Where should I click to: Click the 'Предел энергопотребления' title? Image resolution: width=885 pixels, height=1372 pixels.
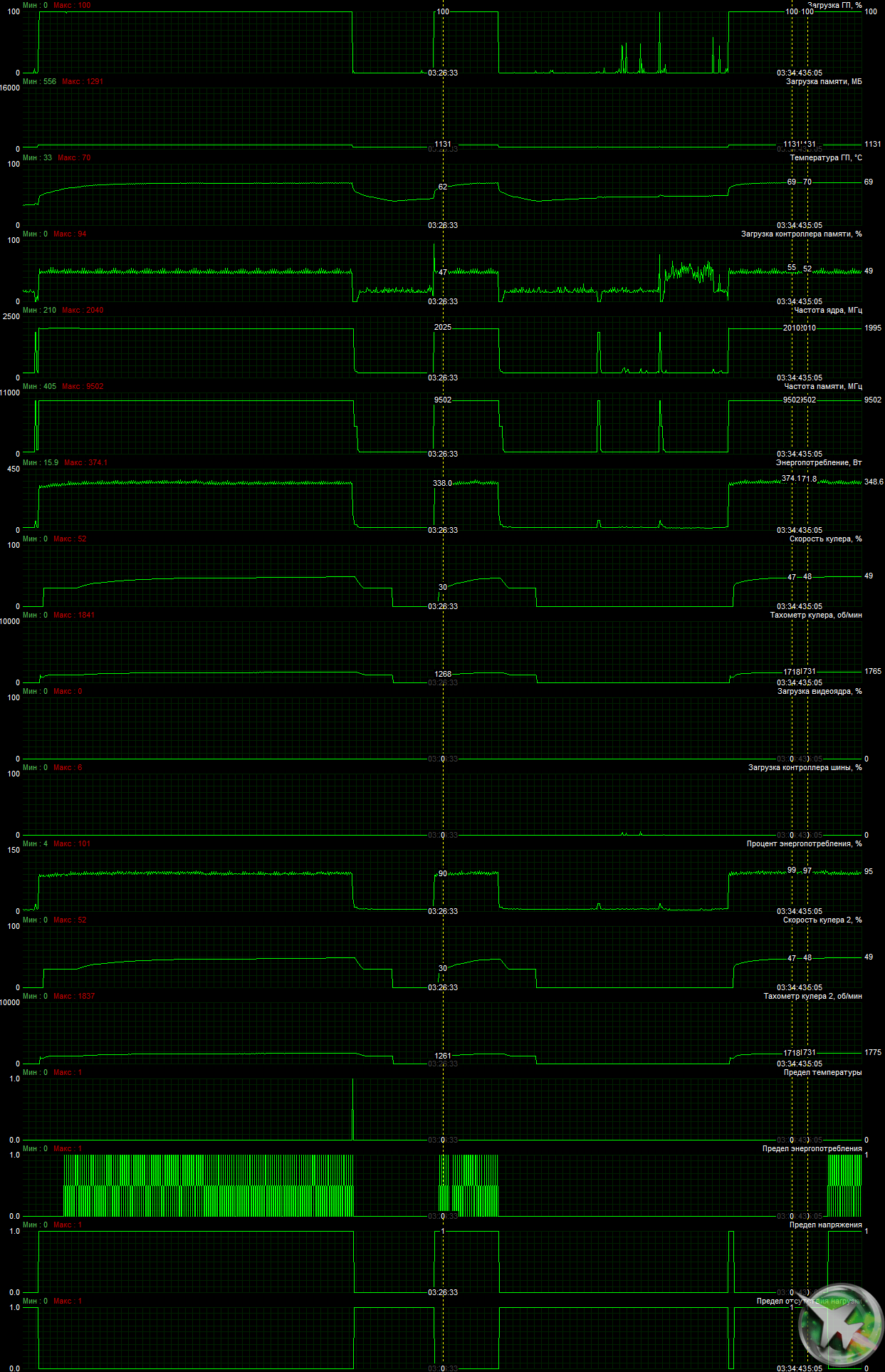(x=812, y=1148)
